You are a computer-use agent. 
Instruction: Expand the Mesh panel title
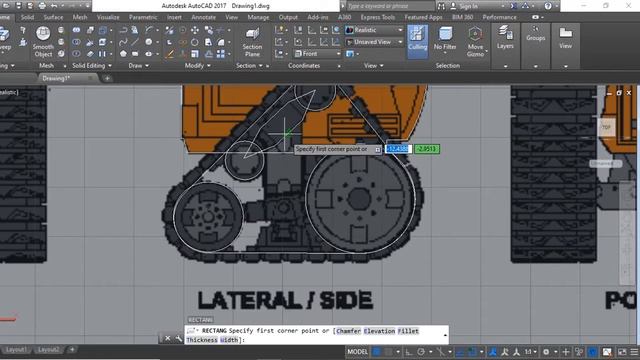point(48,65)
